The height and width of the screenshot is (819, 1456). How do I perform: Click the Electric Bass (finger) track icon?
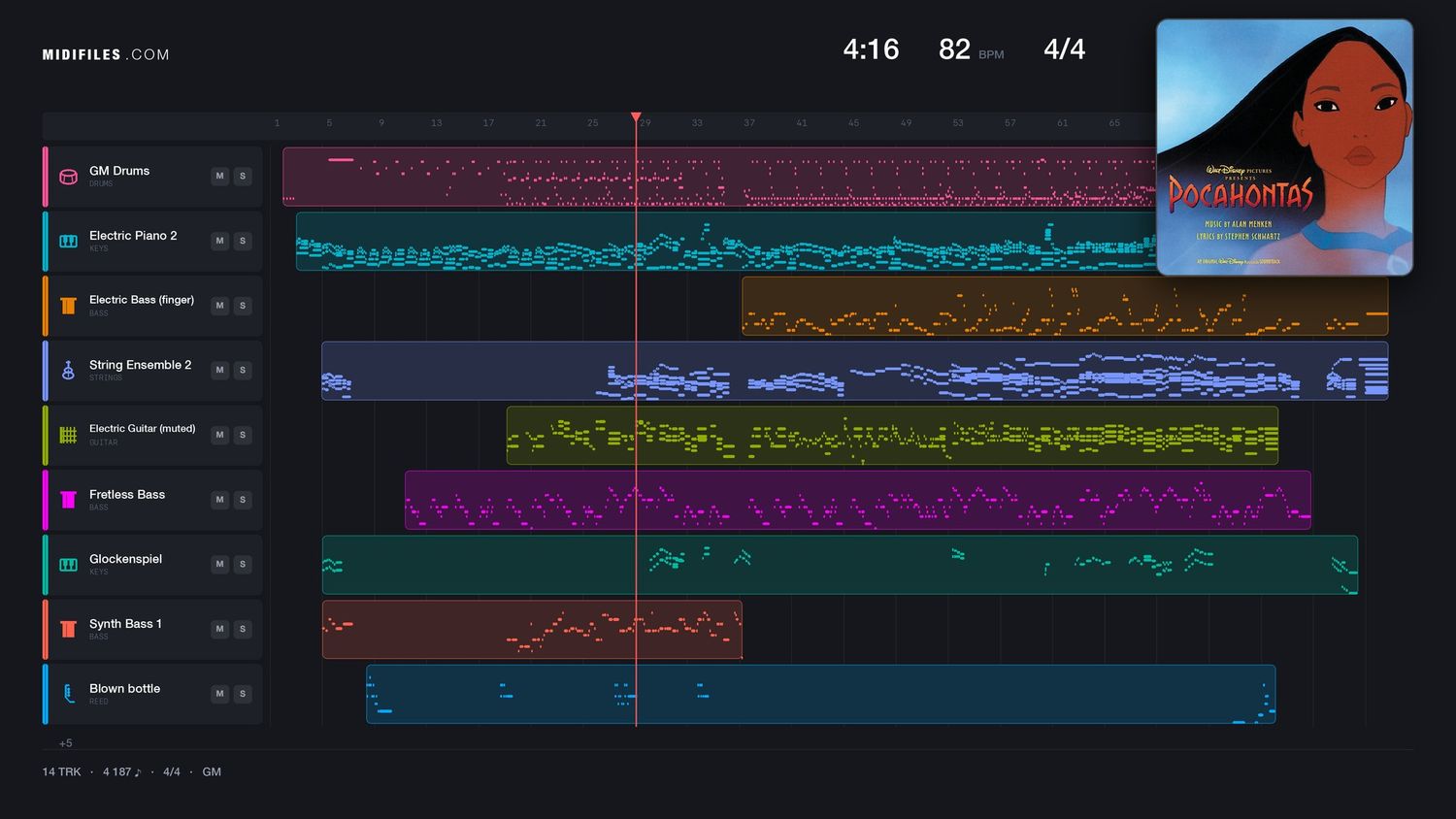pos(68,306)
